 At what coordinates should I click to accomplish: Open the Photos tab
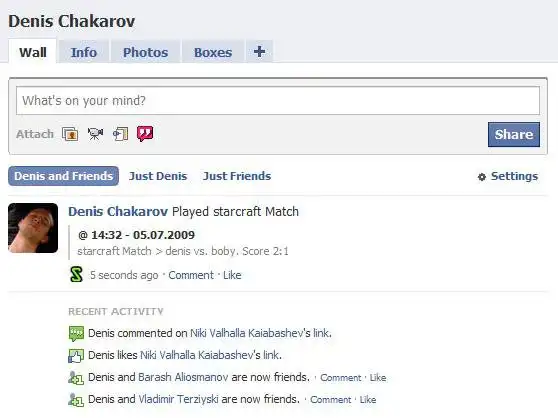[x=145, y=52]
